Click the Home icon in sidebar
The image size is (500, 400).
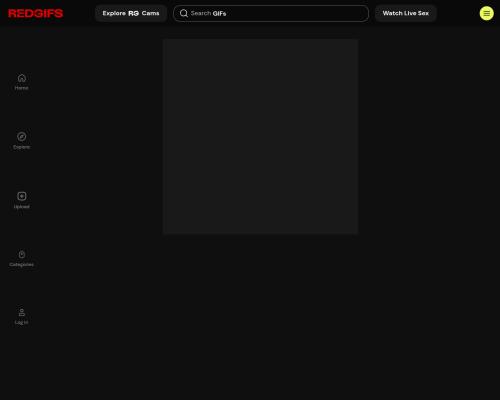[22, 78]
